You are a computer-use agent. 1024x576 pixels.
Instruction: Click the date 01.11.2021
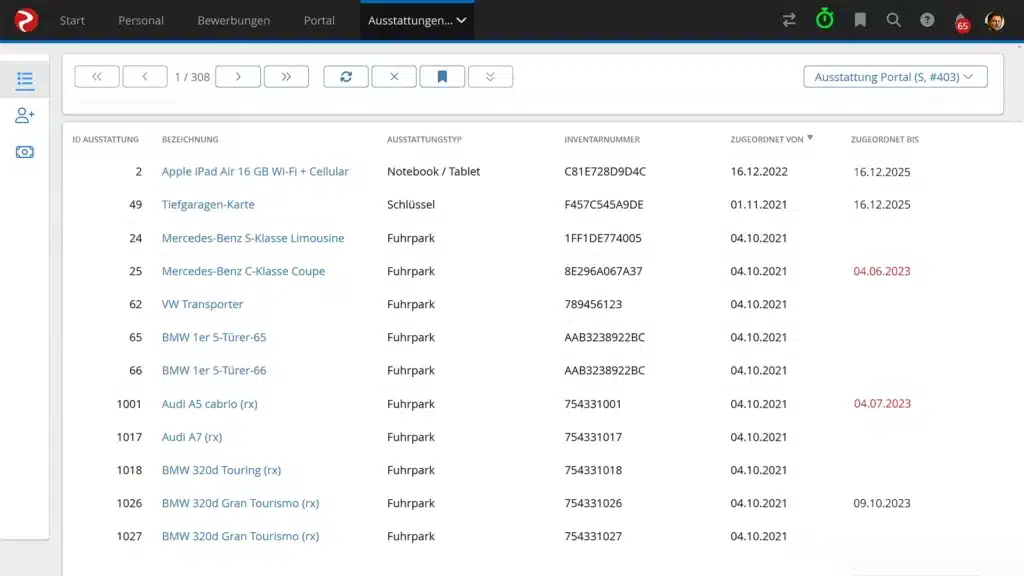[x=759, y=204]
